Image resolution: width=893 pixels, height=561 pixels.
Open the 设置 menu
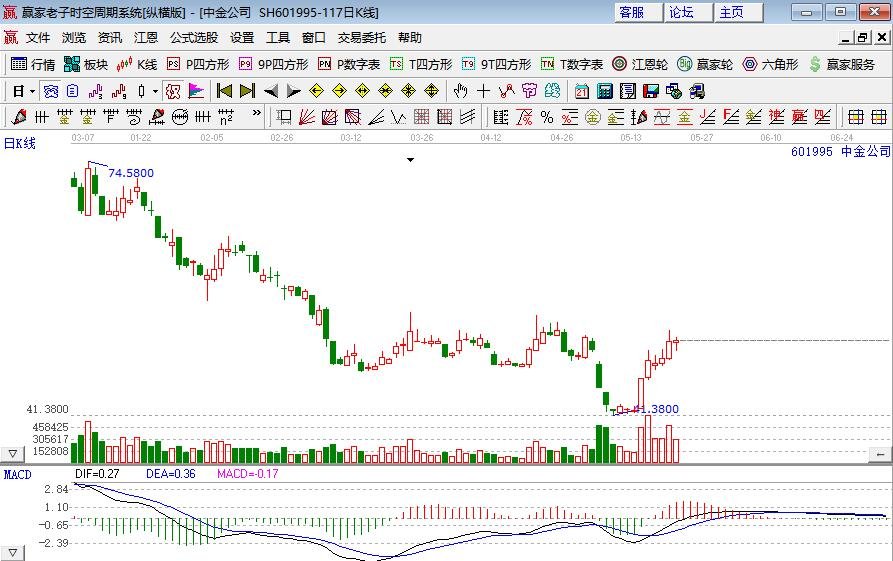tap(242, 38)
